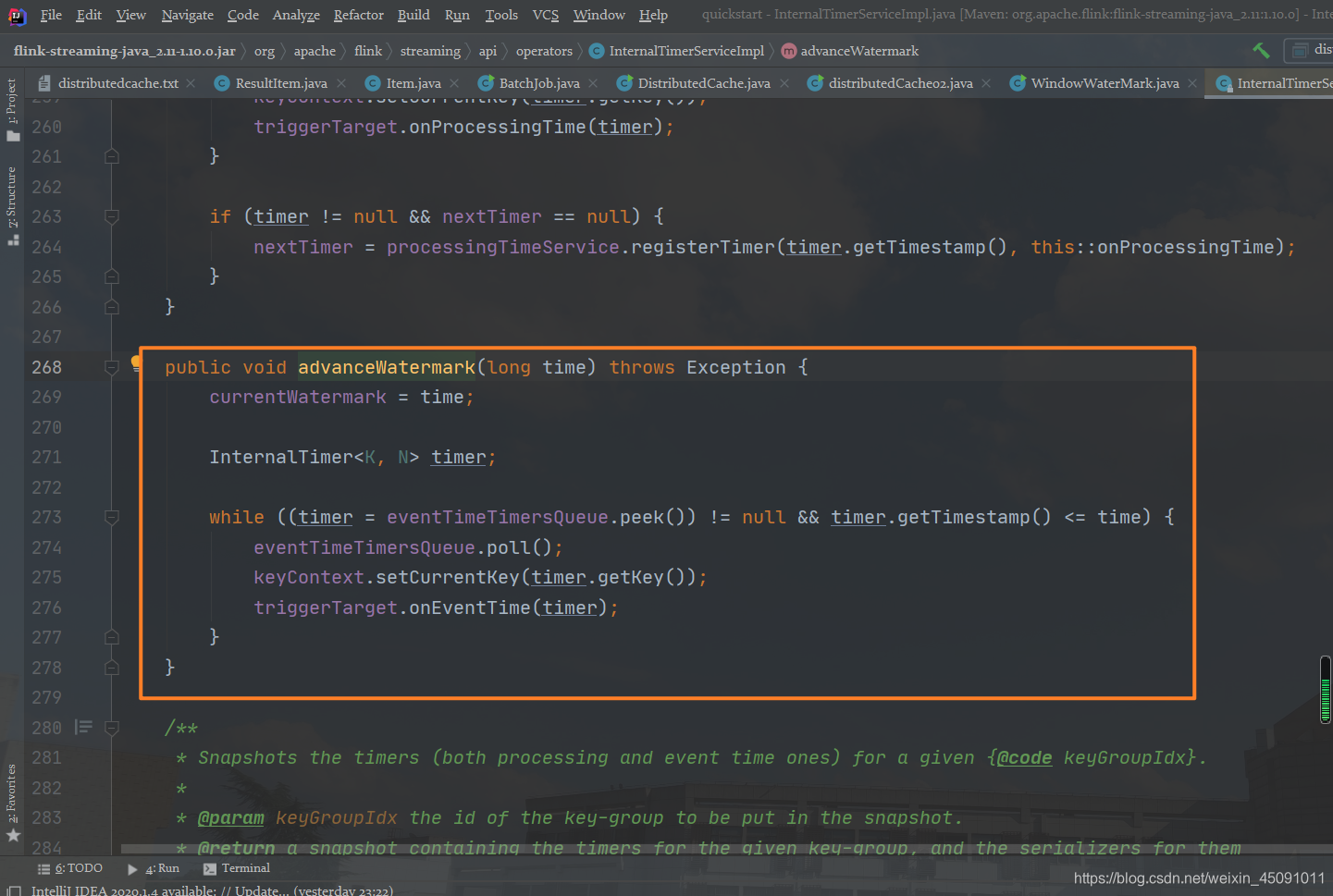Click the IntelliJ IDEA logo icon
Screen dimensions: 1333x896
[x=17, y=16]
